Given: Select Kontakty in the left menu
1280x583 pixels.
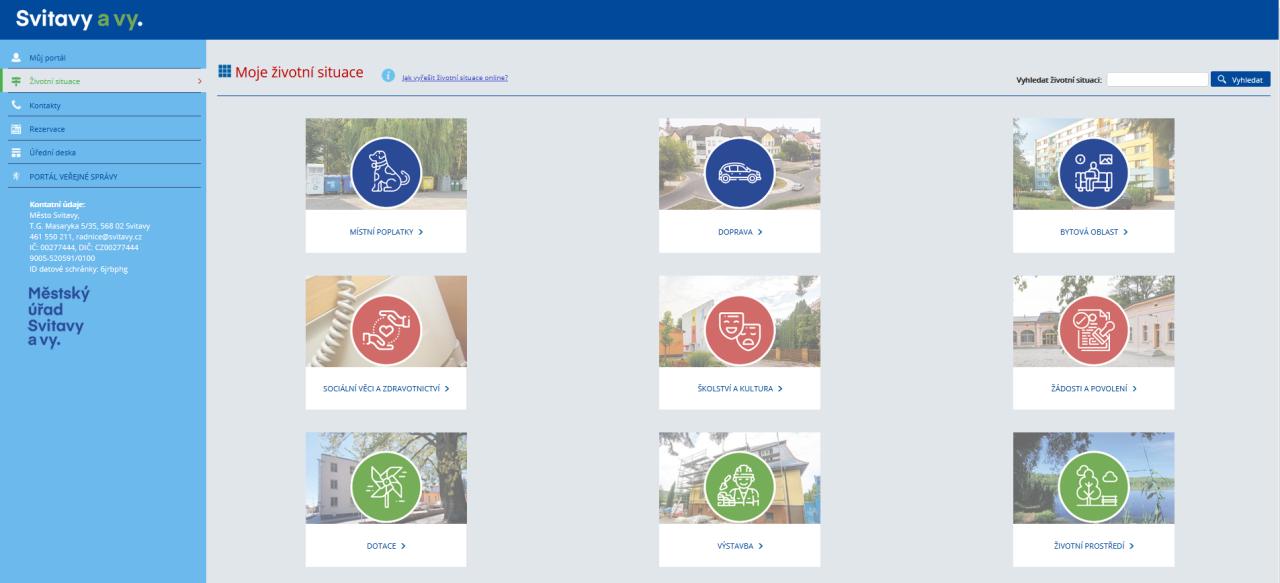Looking at the screenshot, I should click(46, 105).
